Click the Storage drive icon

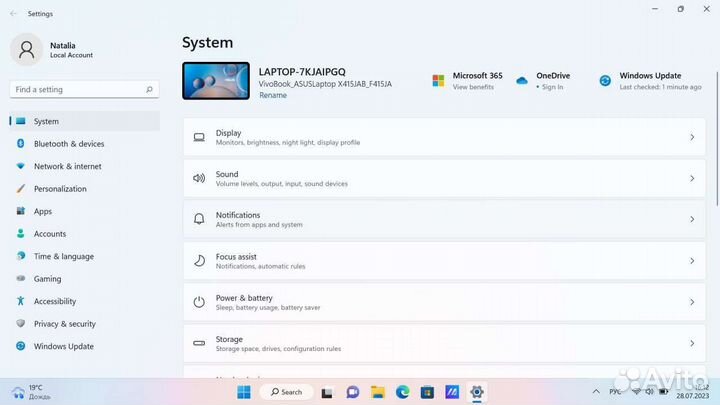coord(199,343)
